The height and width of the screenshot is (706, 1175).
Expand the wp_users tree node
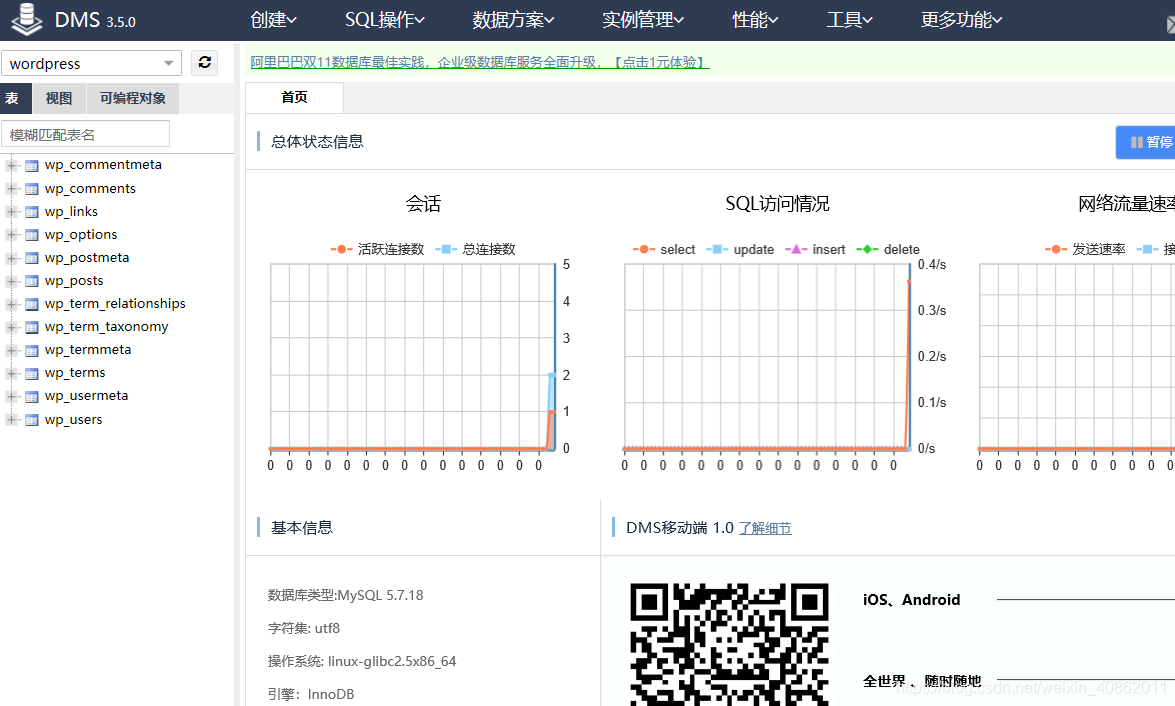coord(11,420)
